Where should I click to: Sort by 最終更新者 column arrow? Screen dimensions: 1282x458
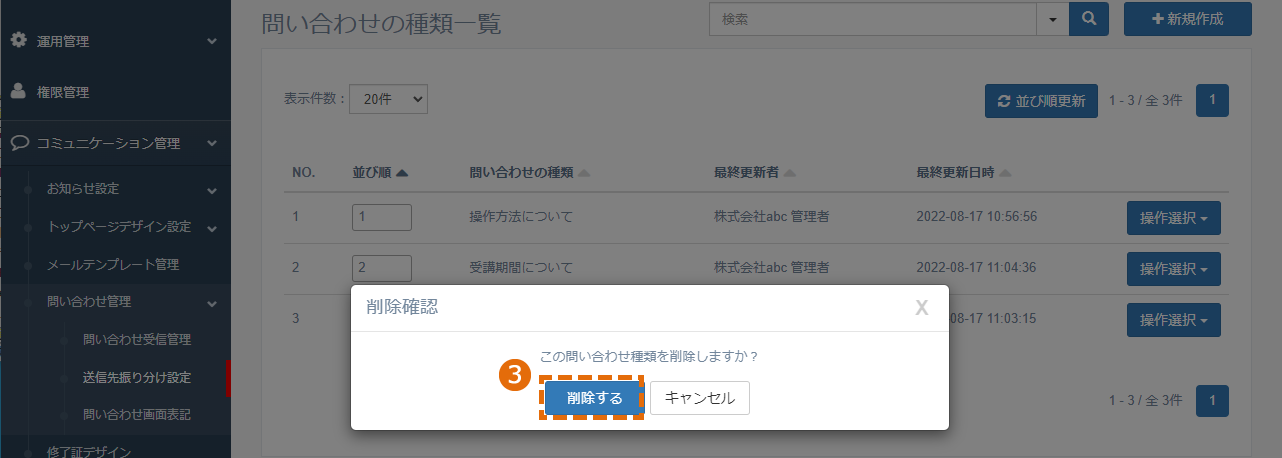click(x=790, y=173)
